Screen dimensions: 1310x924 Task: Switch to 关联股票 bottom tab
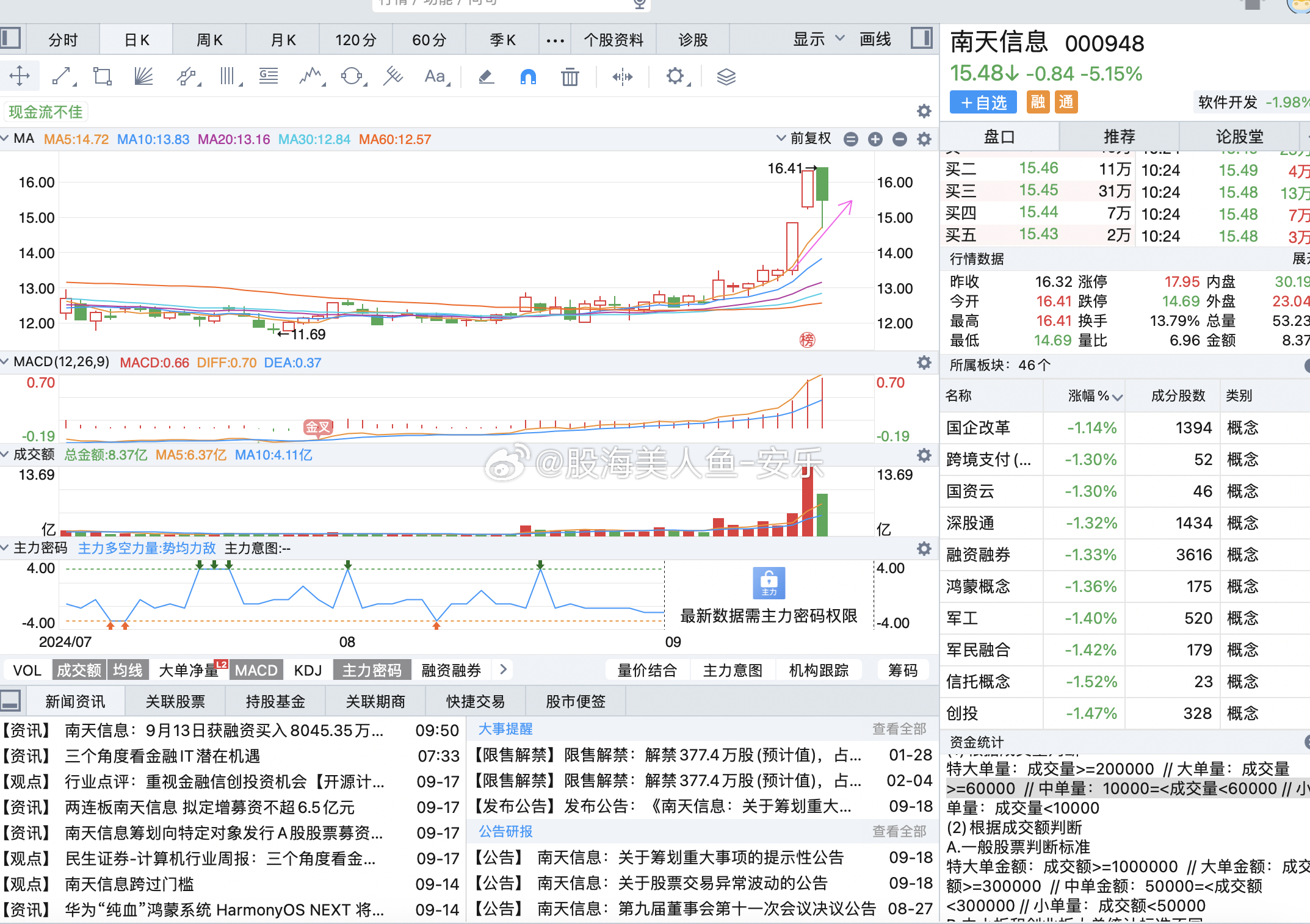pyautogui.click(x=175, y=701)
